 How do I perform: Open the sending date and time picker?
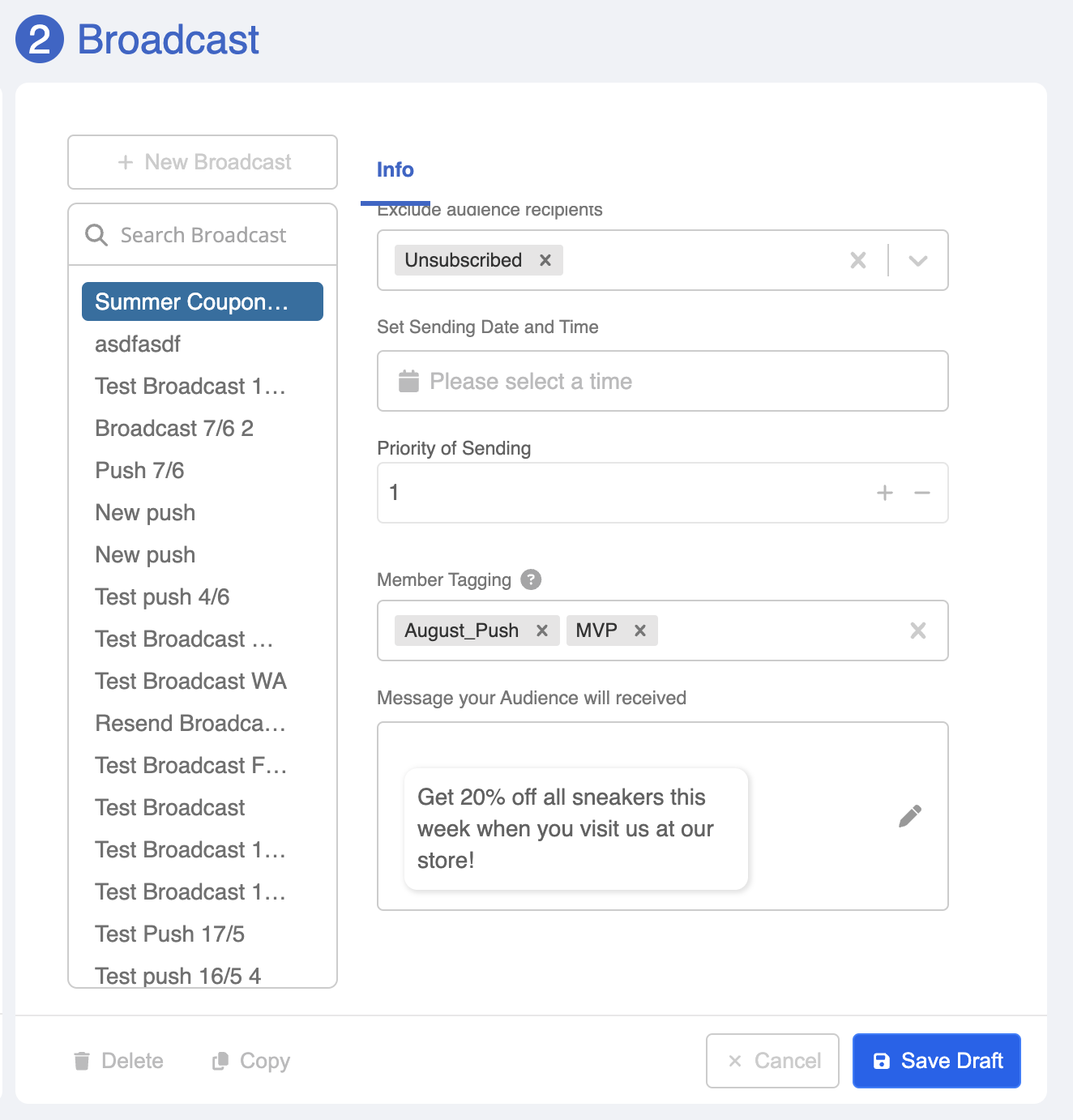click(662, 381)
